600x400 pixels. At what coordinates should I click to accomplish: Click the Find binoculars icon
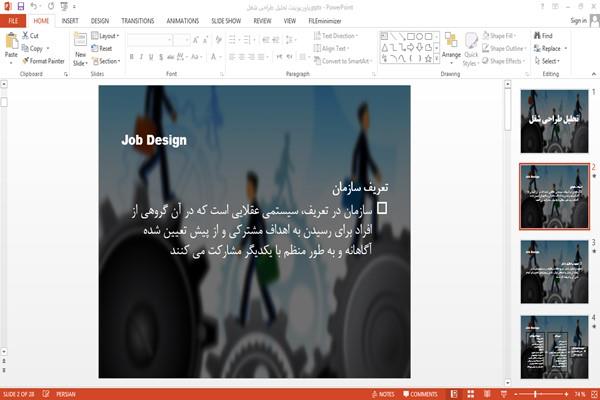(538, 36)
